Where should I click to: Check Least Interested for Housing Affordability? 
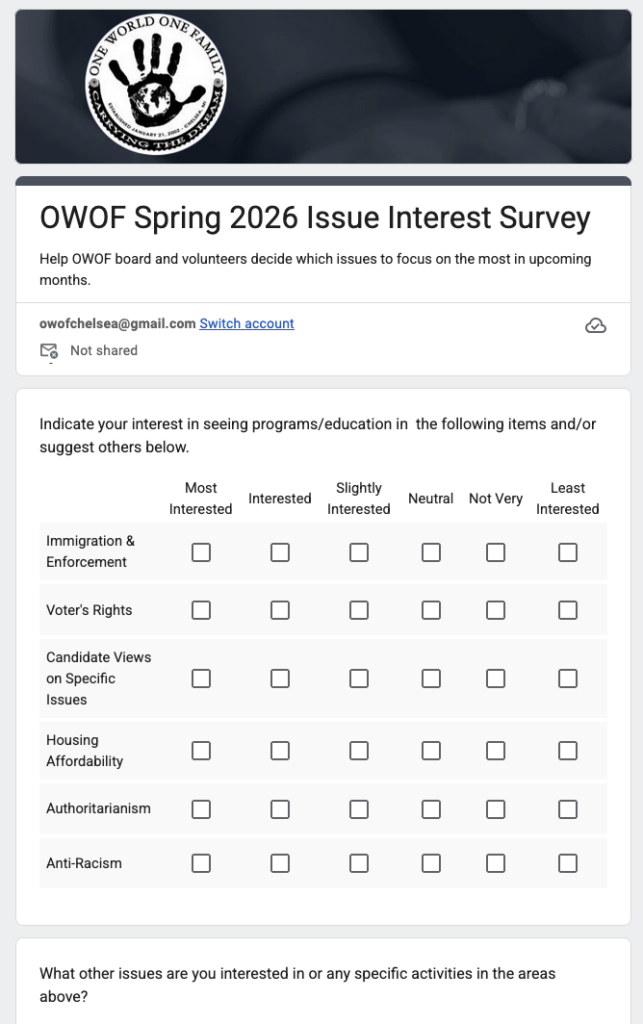(x=568, y=750)
